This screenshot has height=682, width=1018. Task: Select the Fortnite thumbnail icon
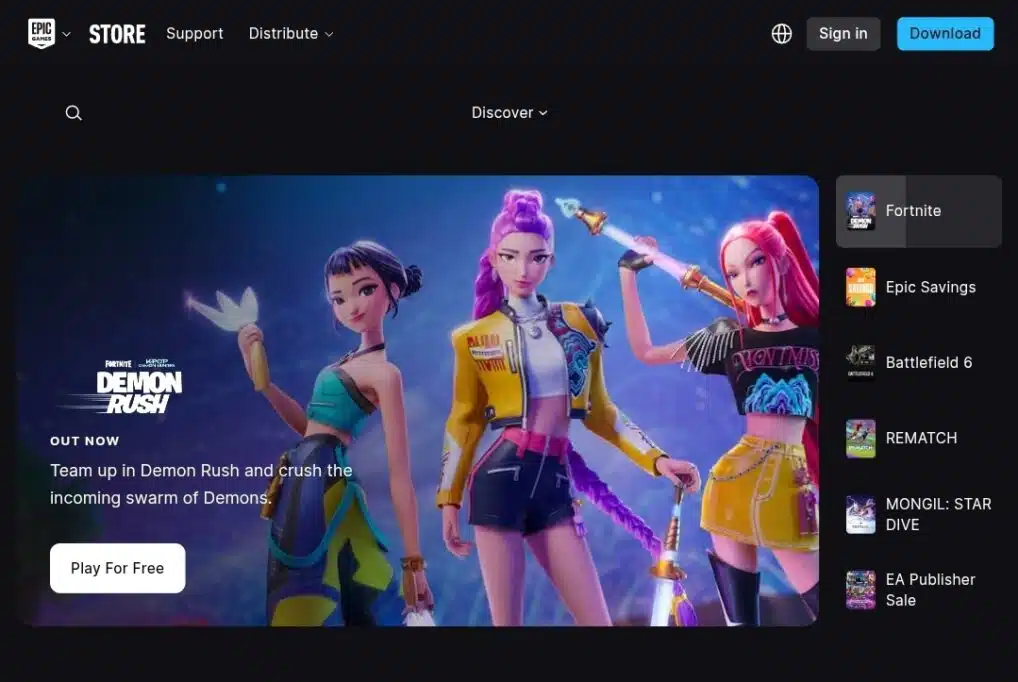coord(860,211)
